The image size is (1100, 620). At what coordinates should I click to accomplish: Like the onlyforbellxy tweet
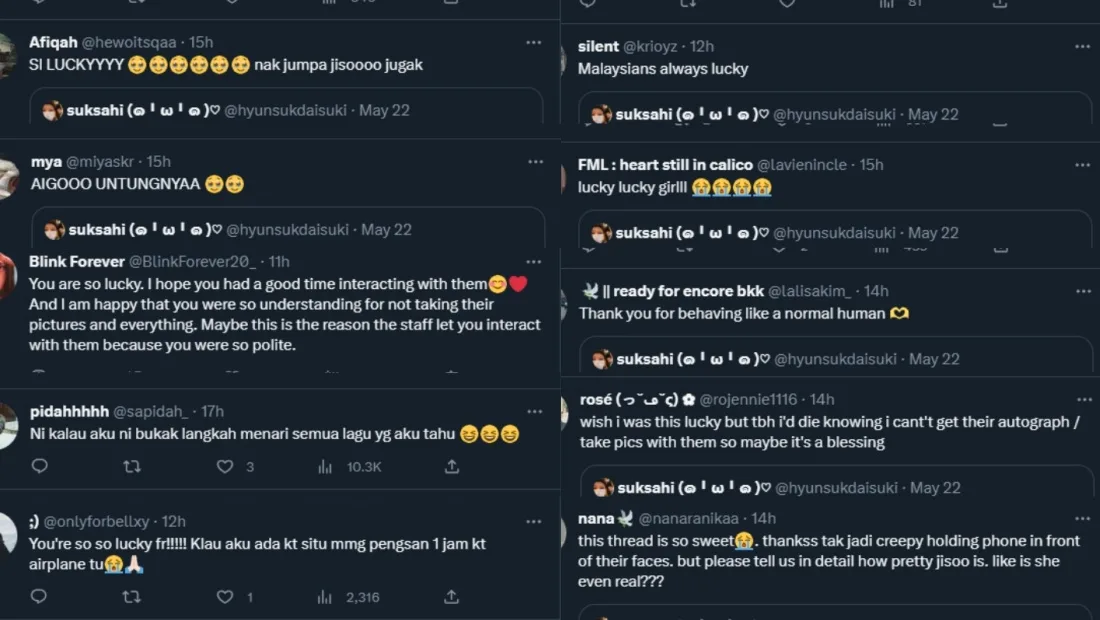(x=225, y=597)
